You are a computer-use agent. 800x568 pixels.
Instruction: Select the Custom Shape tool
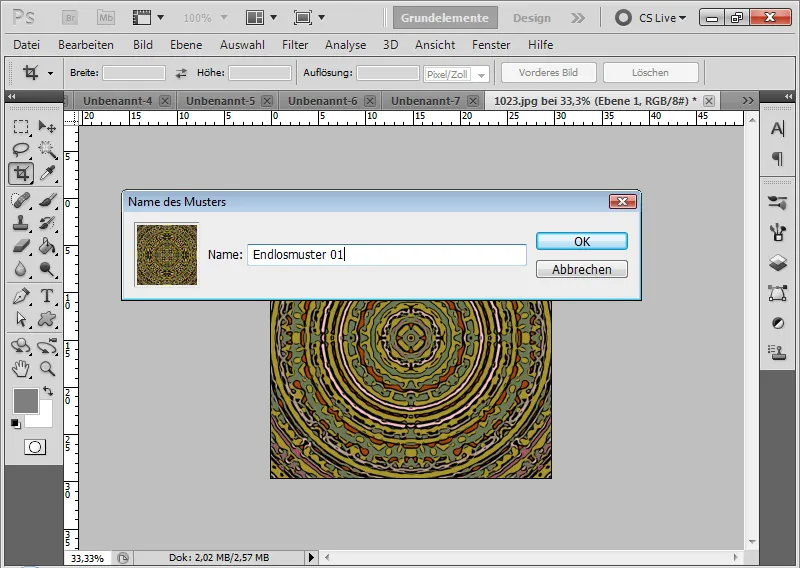47,319
